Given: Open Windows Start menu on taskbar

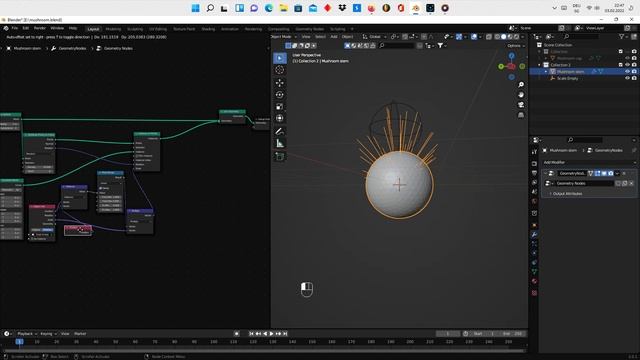Looking at the screenshot, I should coord(196,8).
